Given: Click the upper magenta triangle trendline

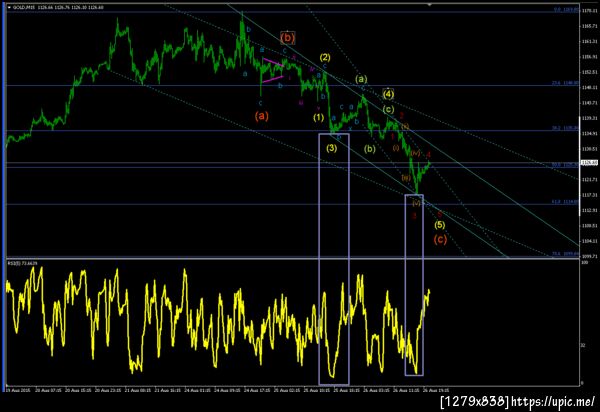Looking at the screenshot, I should point(273,62).
